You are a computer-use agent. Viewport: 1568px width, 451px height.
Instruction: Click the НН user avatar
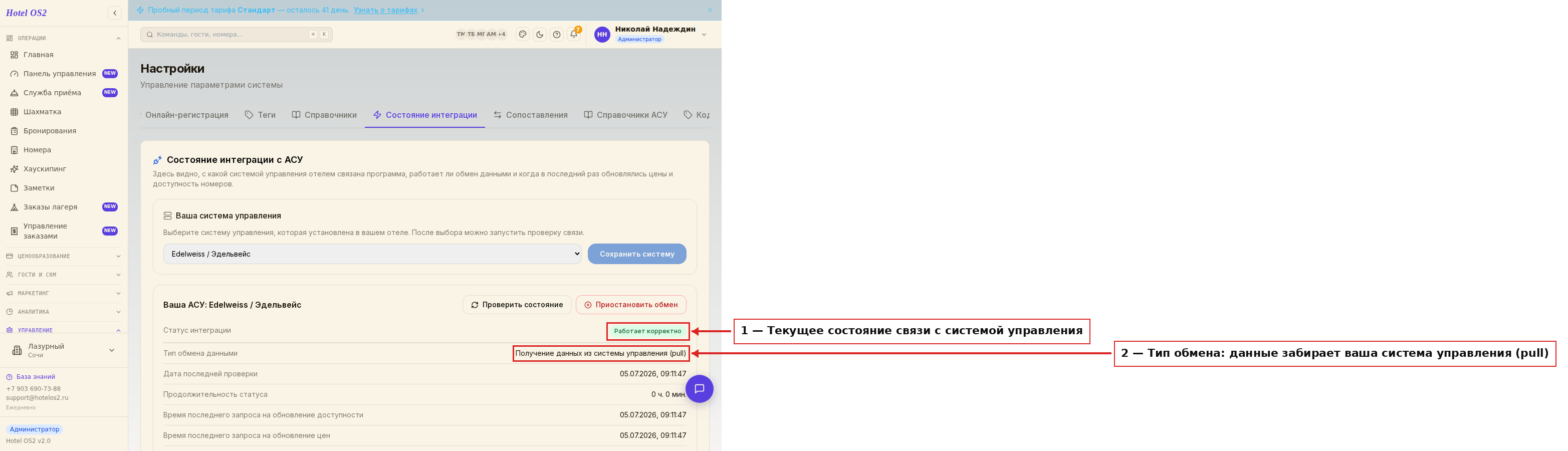pos(602,35)
